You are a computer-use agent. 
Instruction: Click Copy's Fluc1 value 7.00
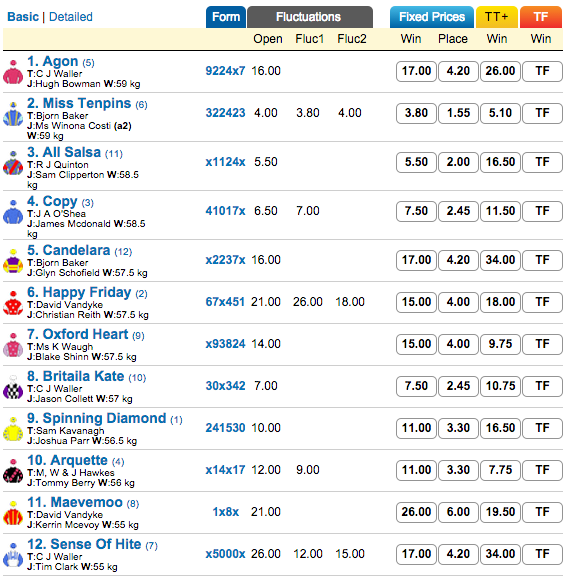pyautogui.click(x=307, y=211)
